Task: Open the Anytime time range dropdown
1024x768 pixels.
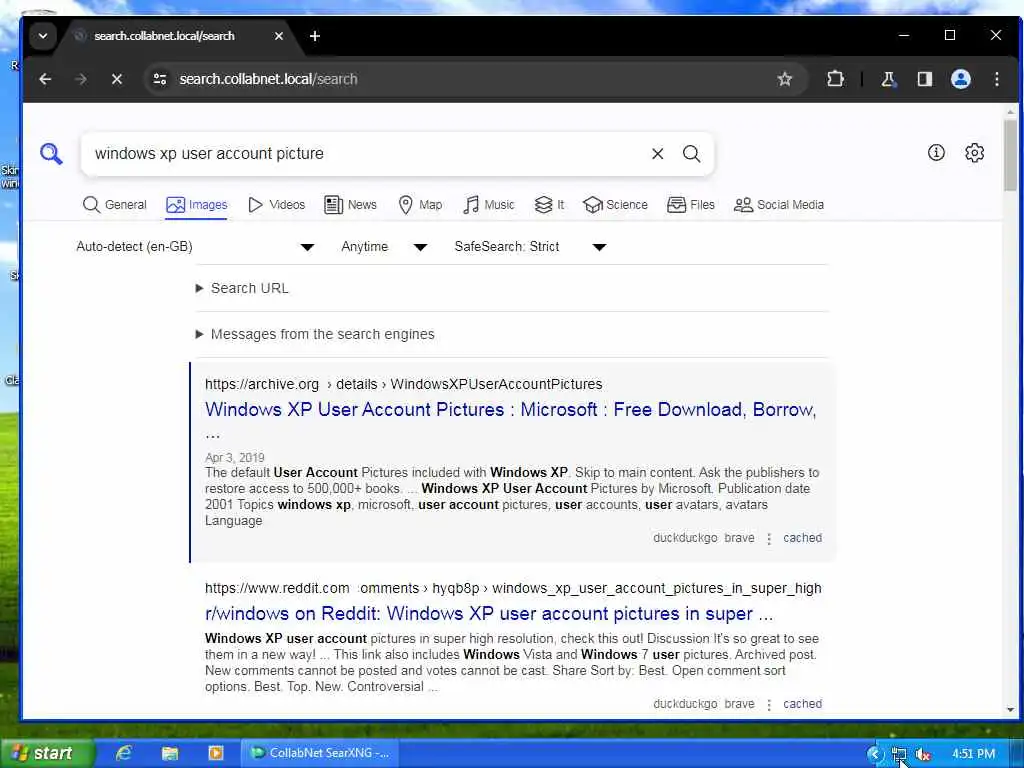Action: 384,247
